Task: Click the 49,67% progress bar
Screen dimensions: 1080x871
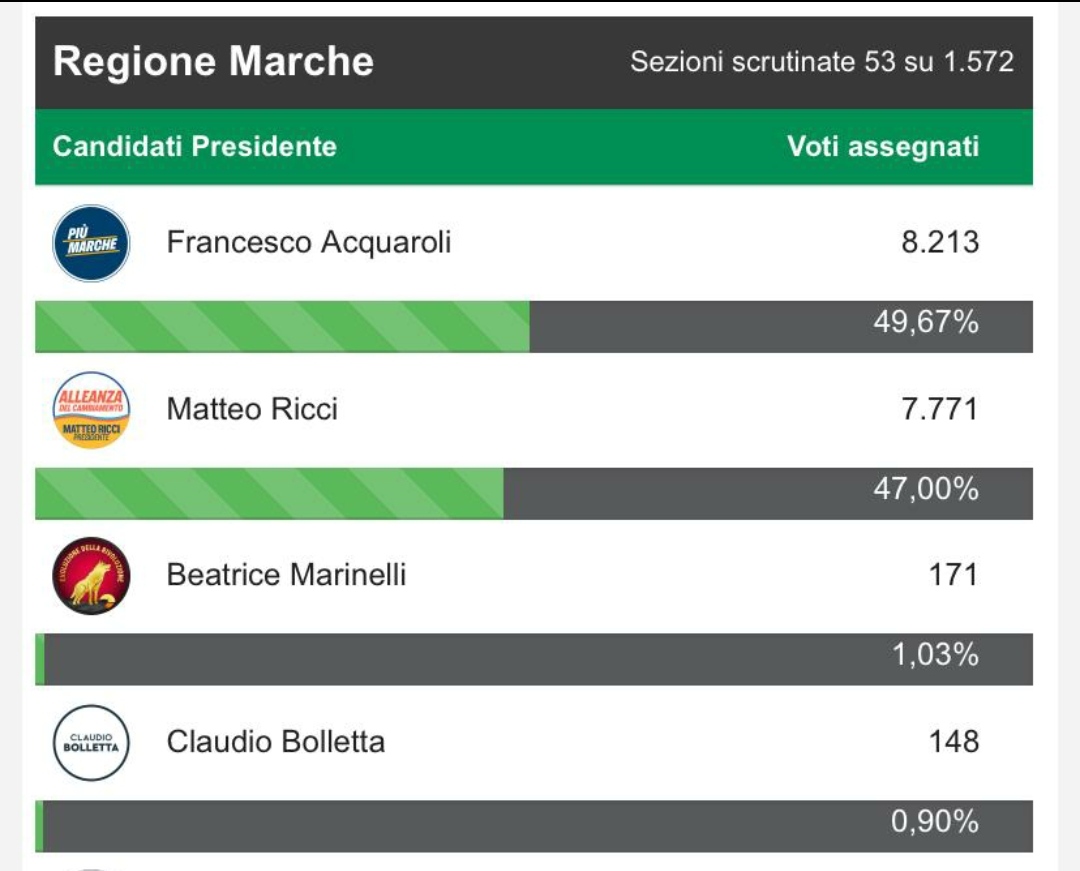Action: pyautogui.click(x=534, y=326)
